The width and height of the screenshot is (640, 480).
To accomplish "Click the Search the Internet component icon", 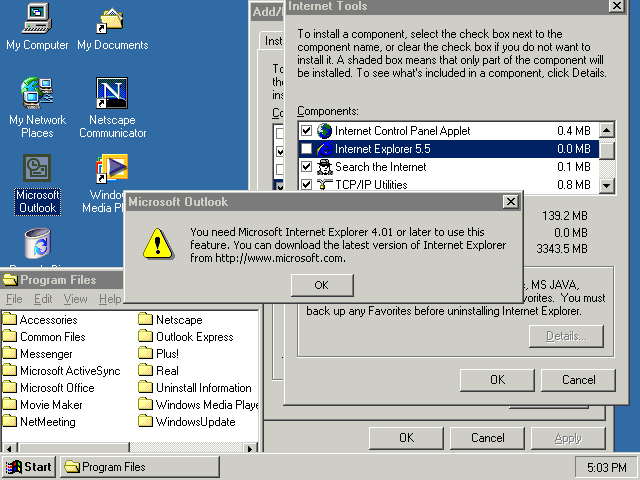I will pos(324,167).
